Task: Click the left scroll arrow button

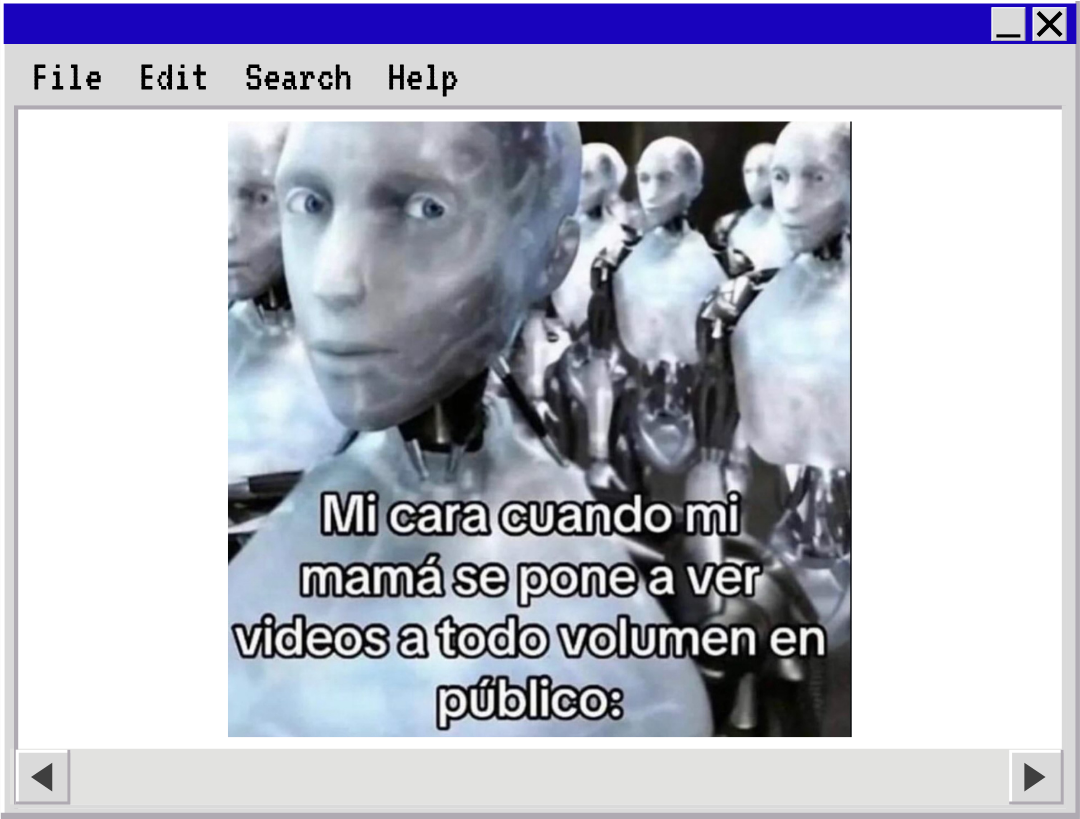Action: pos(43,777)
